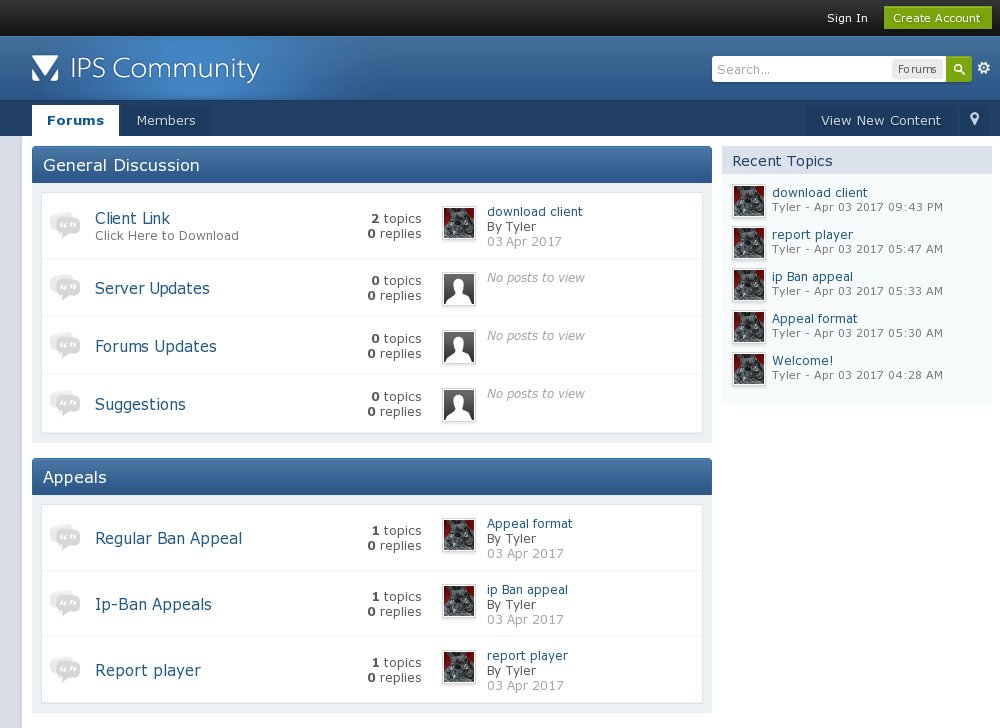Open View New Content
1000x728 pixels.
coord(880,121)
